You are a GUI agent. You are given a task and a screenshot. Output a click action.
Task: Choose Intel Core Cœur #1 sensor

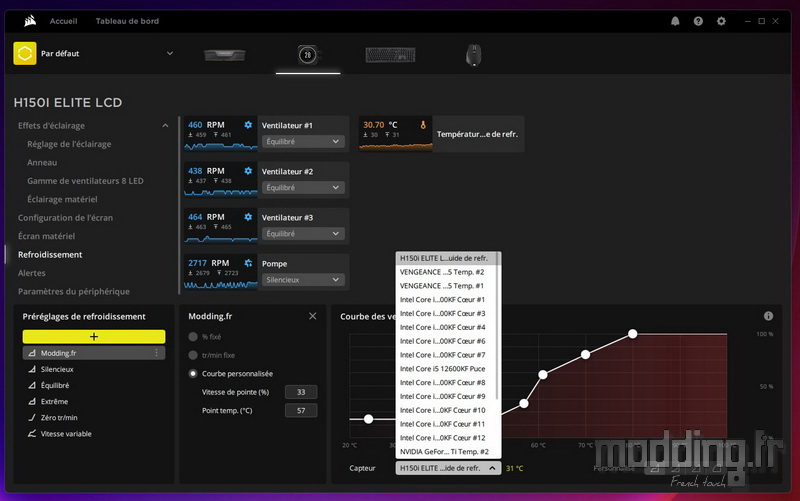click(x=446, y=299)
